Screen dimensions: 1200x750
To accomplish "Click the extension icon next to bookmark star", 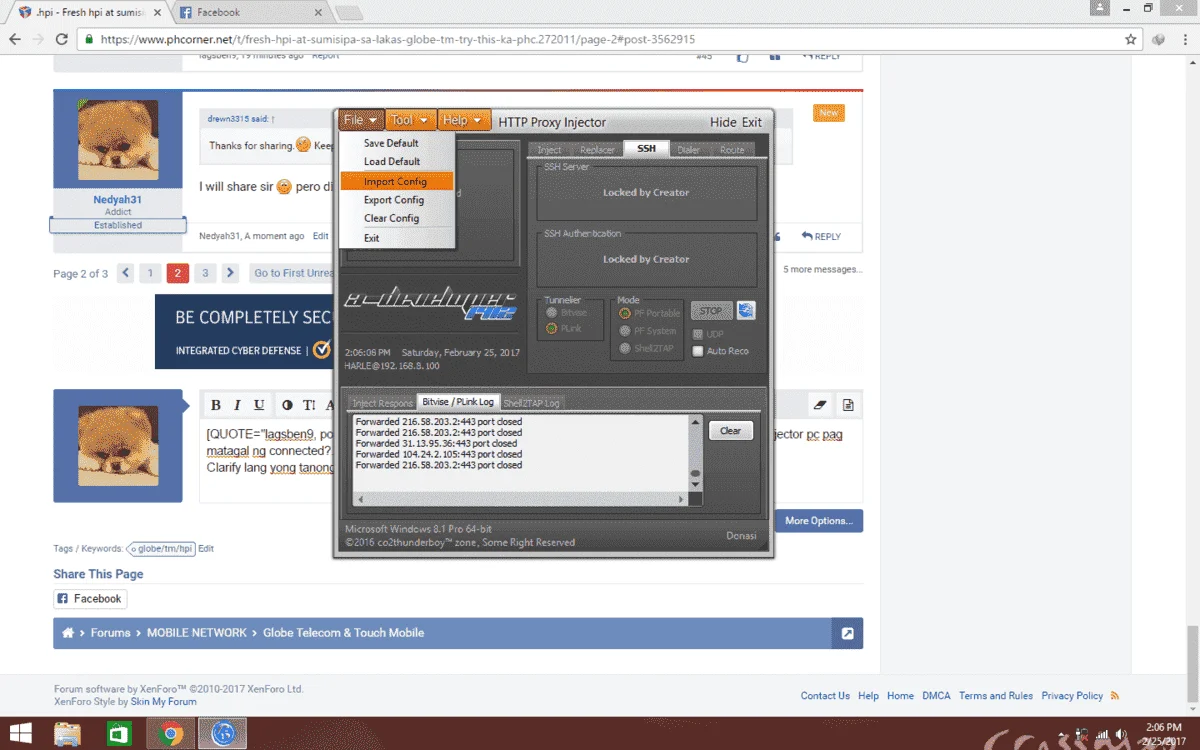I will coord(1158,40).
